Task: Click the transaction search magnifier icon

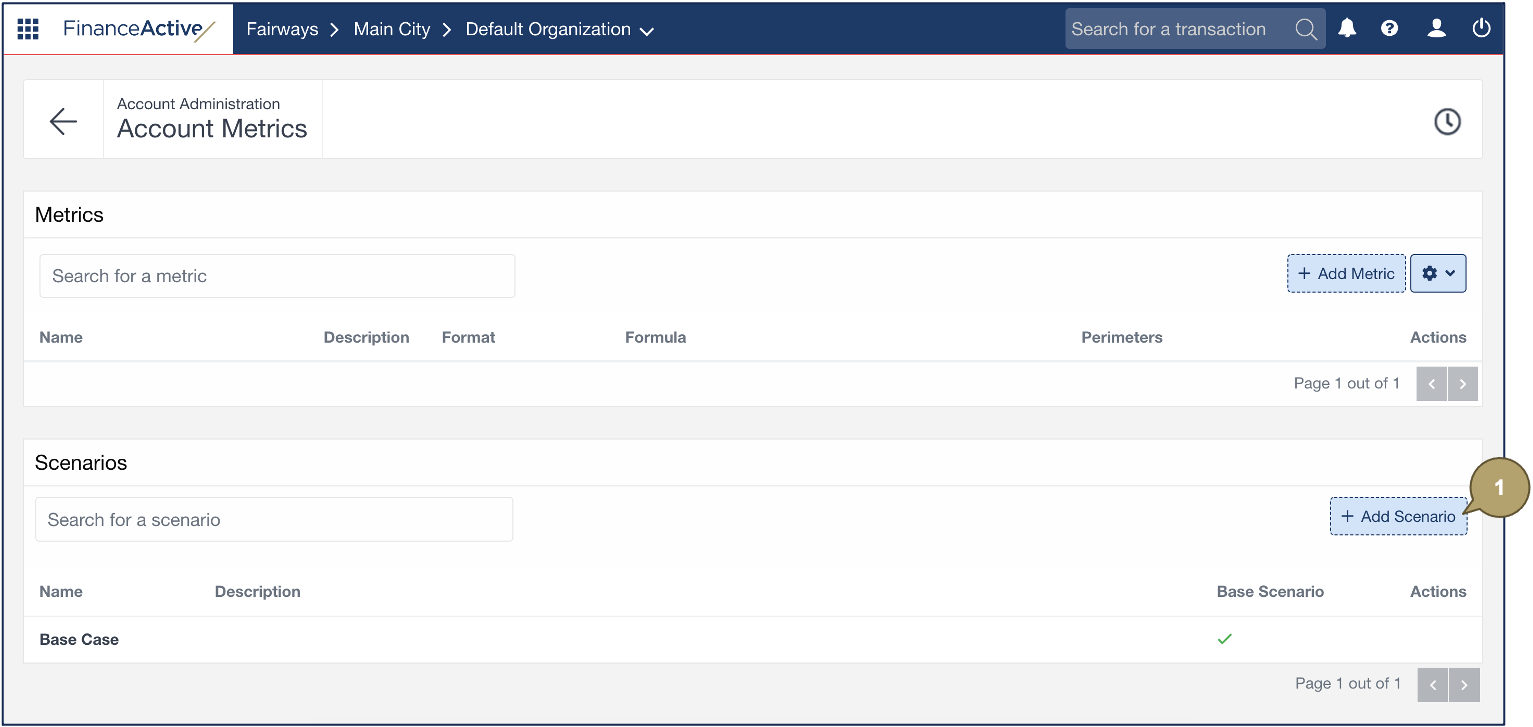Action: coord(1306,29)
